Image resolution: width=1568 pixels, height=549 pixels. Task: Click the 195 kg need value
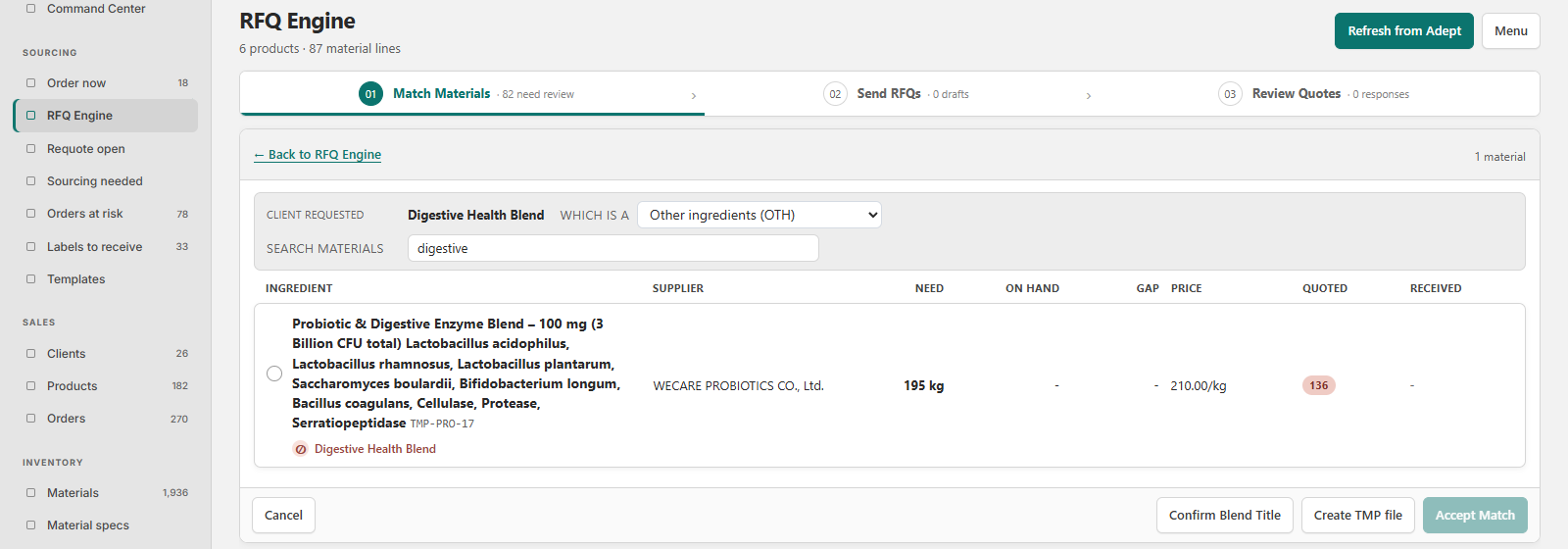click(924, 386)
